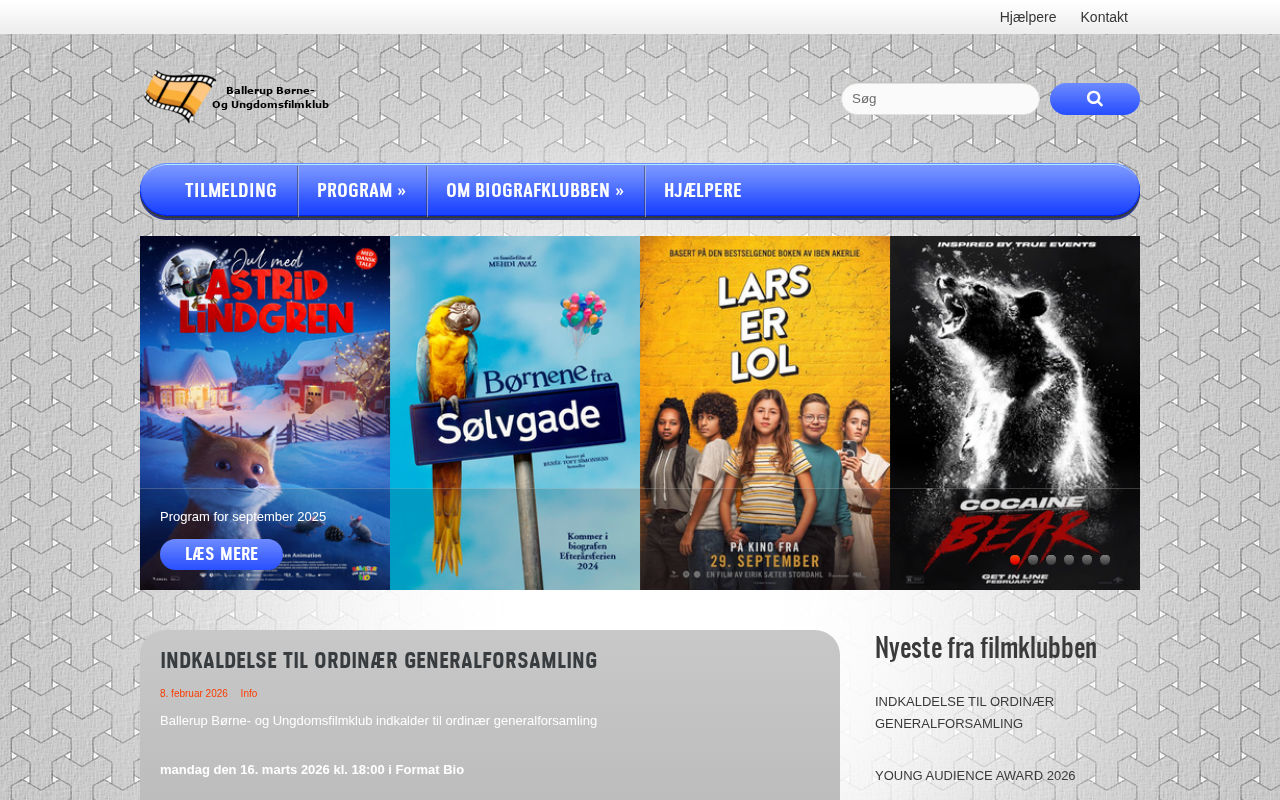
Task: Click the Jul med Astrid Lindgren poster
Action: 265,413
